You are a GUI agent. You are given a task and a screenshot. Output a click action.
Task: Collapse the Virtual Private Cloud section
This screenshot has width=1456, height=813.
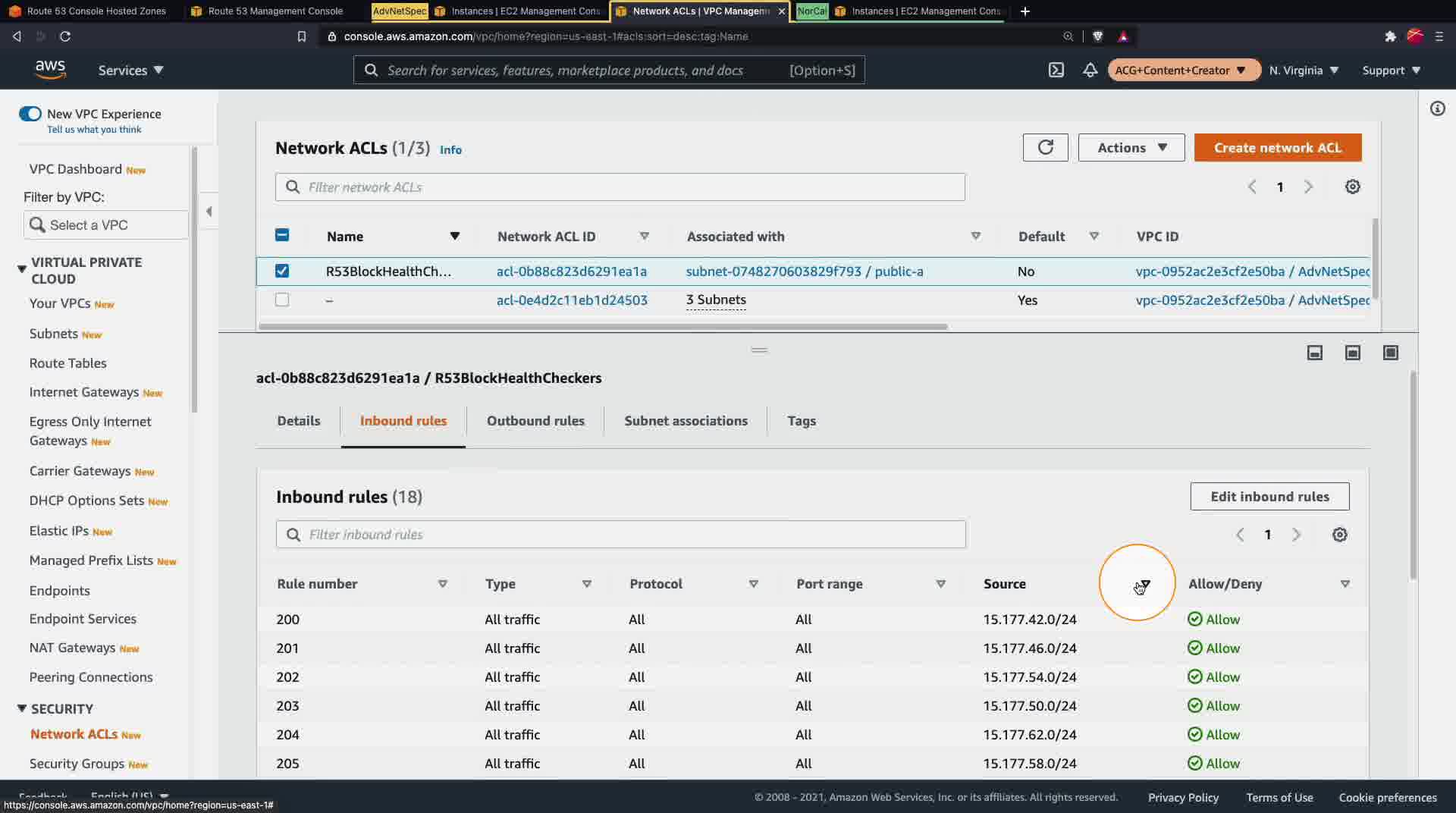tap(21, 269)
